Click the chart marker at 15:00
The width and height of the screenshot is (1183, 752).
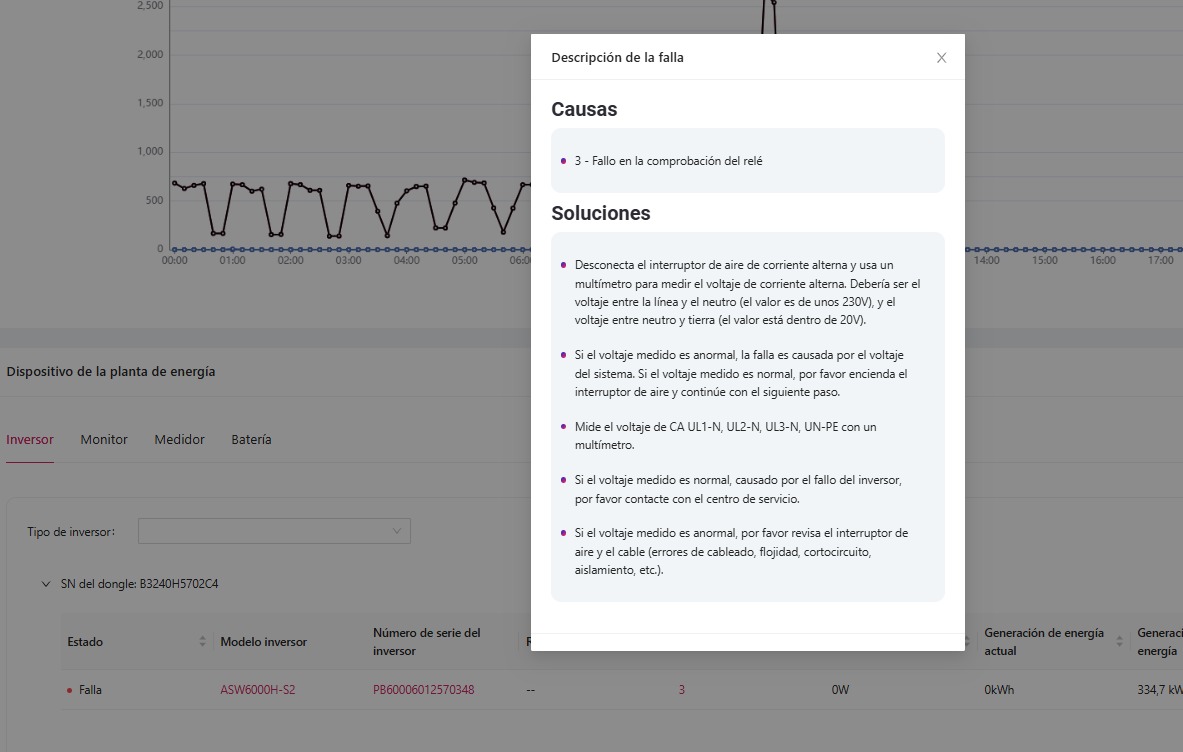(1044, 249)
